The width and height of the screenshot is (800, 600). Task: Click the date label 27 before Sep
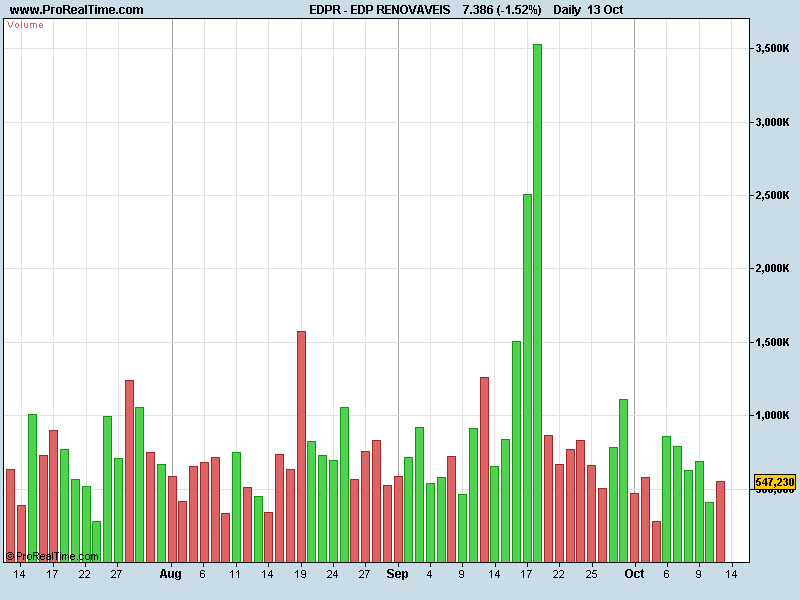(x=364, y=574)
